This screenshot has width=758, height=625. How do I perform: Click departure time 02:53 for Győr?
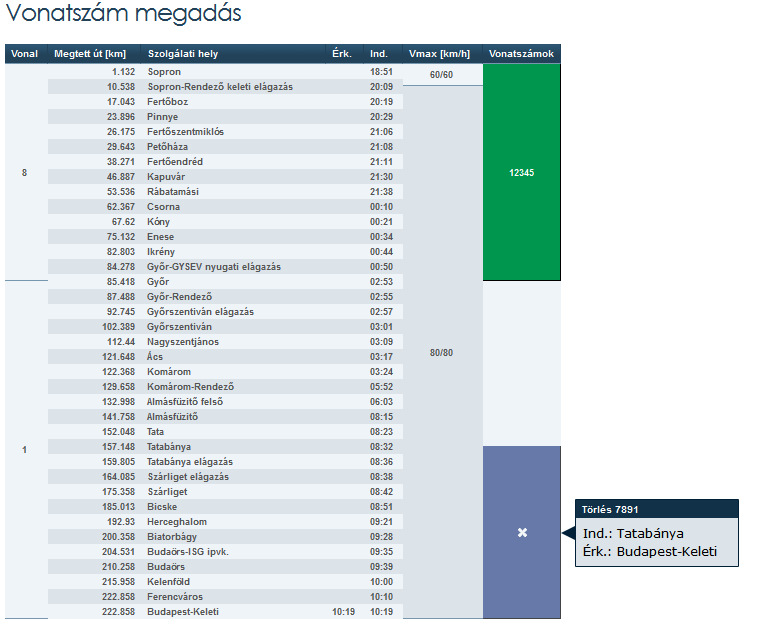(381, 281)
